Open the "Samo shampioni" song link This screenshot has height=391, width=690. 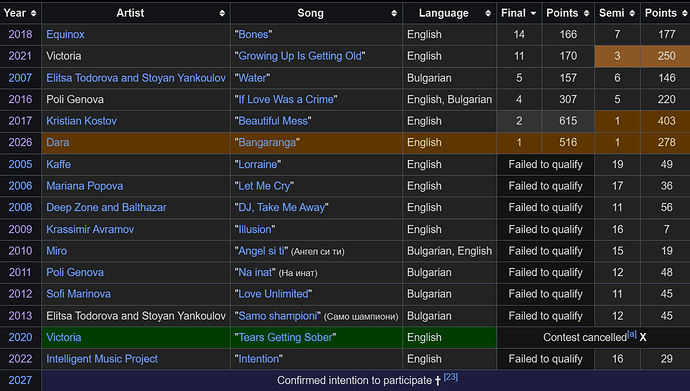tap(278, 316)
